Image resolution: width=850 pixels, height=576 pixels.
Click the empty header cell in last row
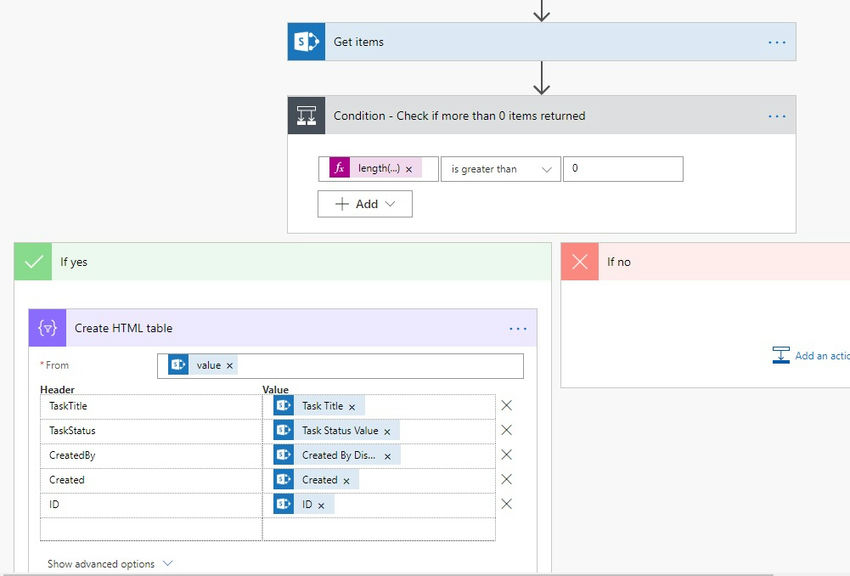tap(151, 529)
